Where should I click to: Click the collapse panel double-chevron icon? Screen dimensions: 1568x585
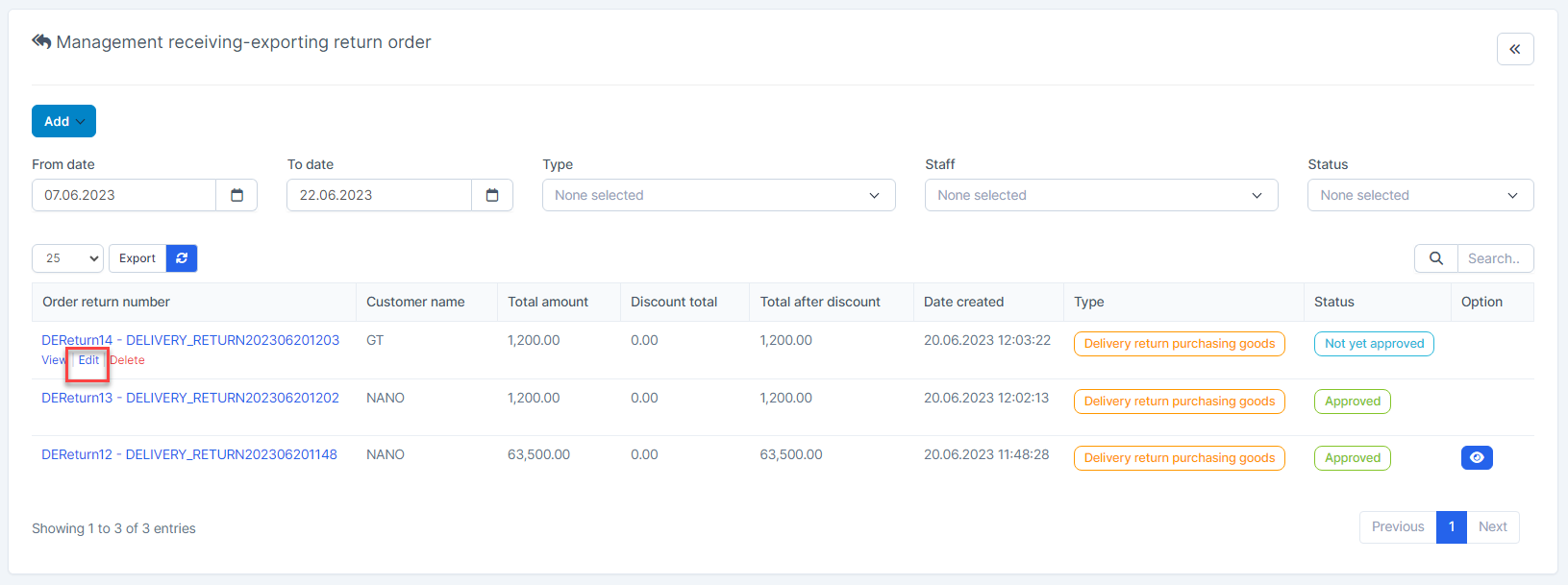click(1514, 49)
